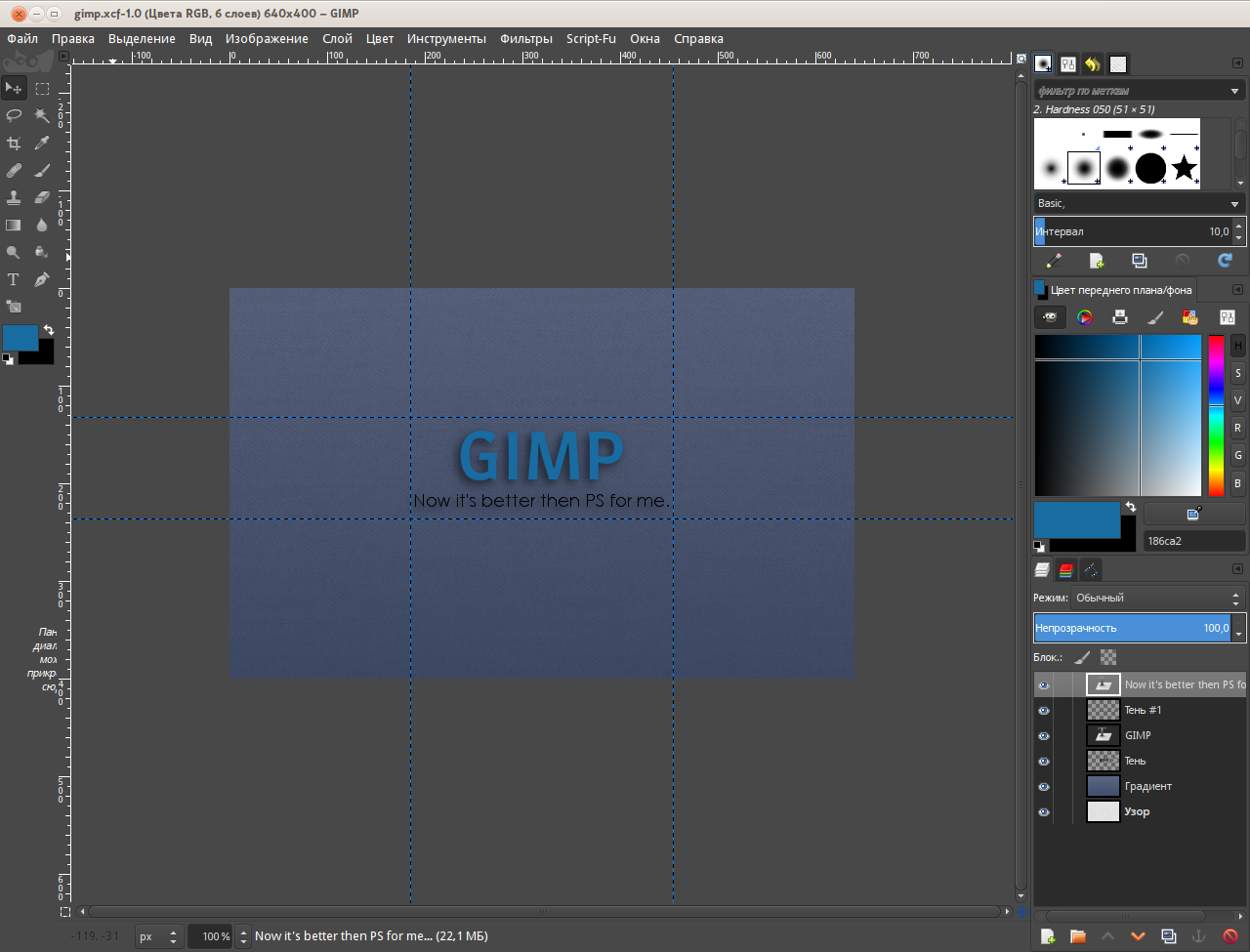Image resolution: width=1250 pixels, height=952 pixels.
Task: Select the Heal bandage tool
Action: pyautogui.click(x=14, y=170)
